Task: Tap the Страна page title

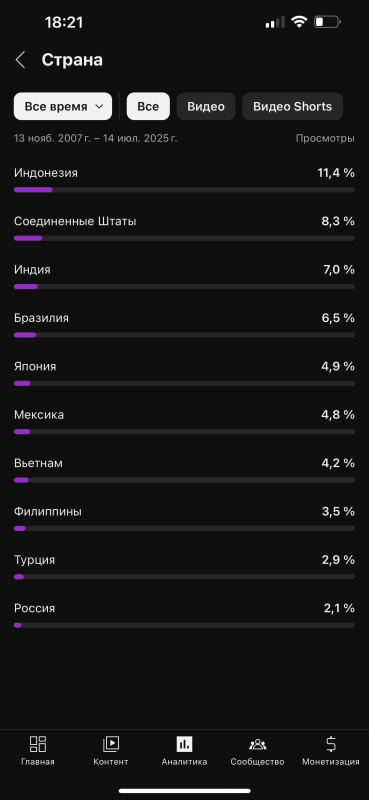Action: coord(72,60)
